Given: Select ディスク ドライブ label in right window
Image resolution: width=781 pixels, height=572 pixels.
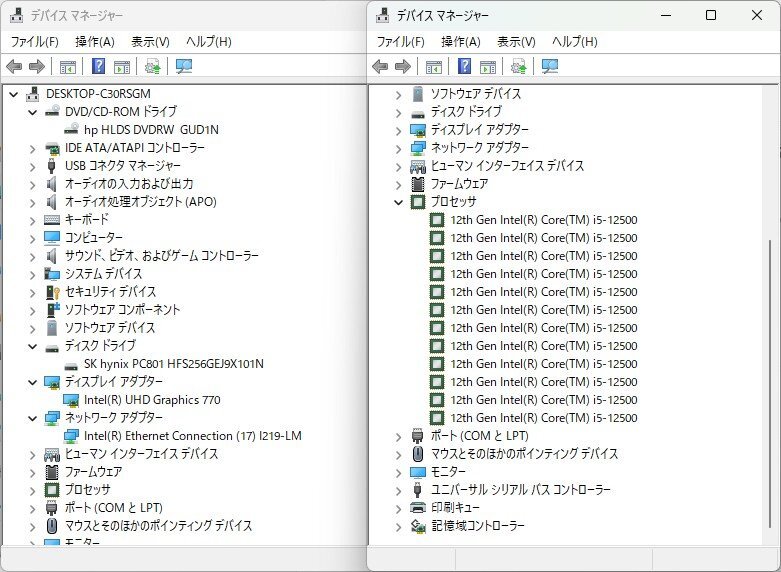Looking at the screenshot, I should point(466,112).
